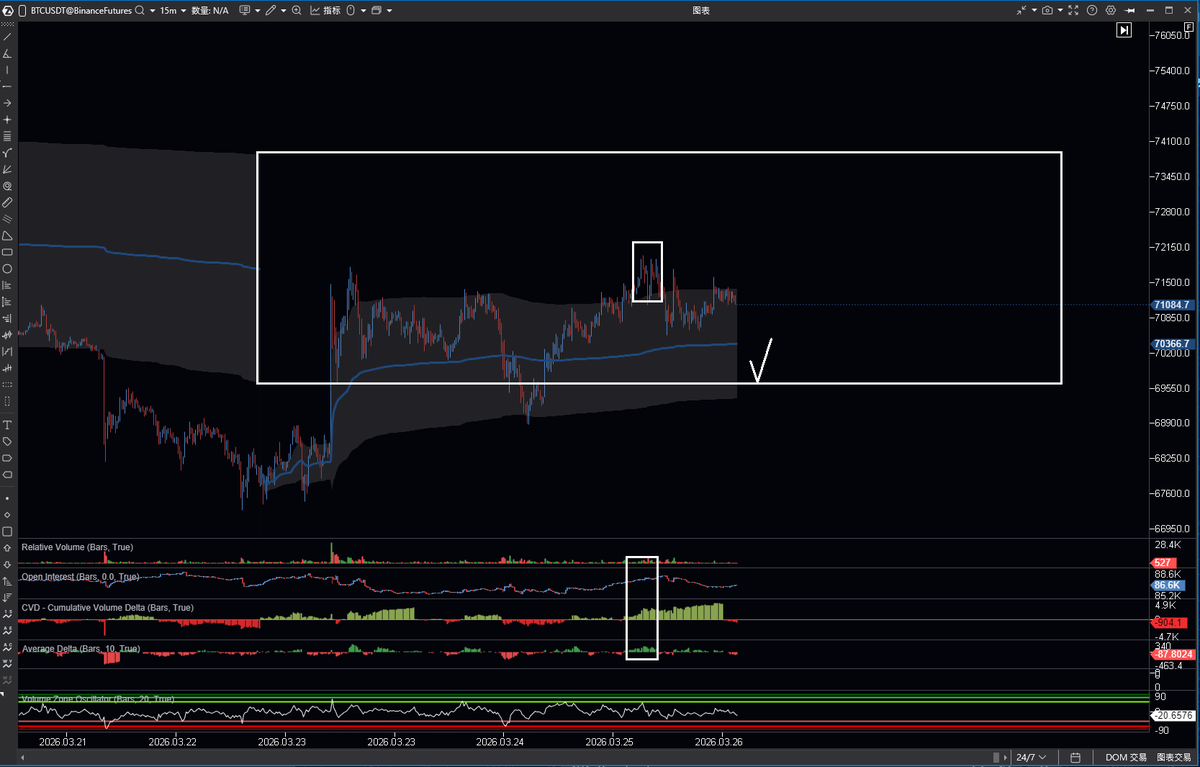
Task: Click the chart display monitor icon
Action: click(x=244, y=10)
